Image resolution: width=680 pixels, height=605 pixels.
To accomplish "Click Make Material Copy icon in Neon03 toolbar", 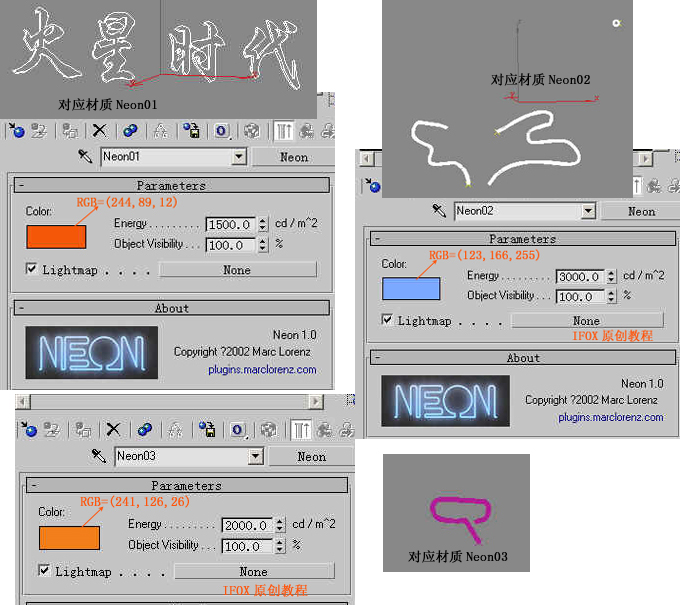I will point(144,429).
